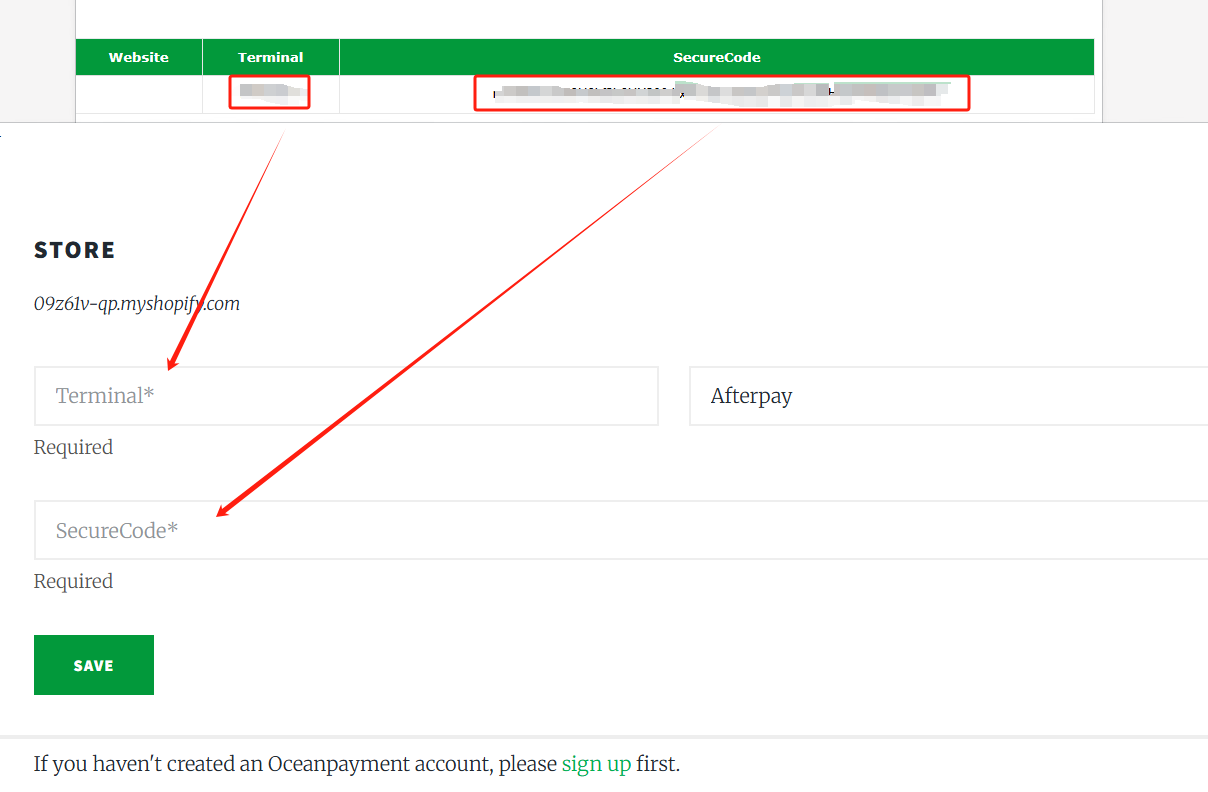Click the red arrowhead pointing at SecureCode field
The height and width of the screenshot is (792, 1208).
(224, 512)
